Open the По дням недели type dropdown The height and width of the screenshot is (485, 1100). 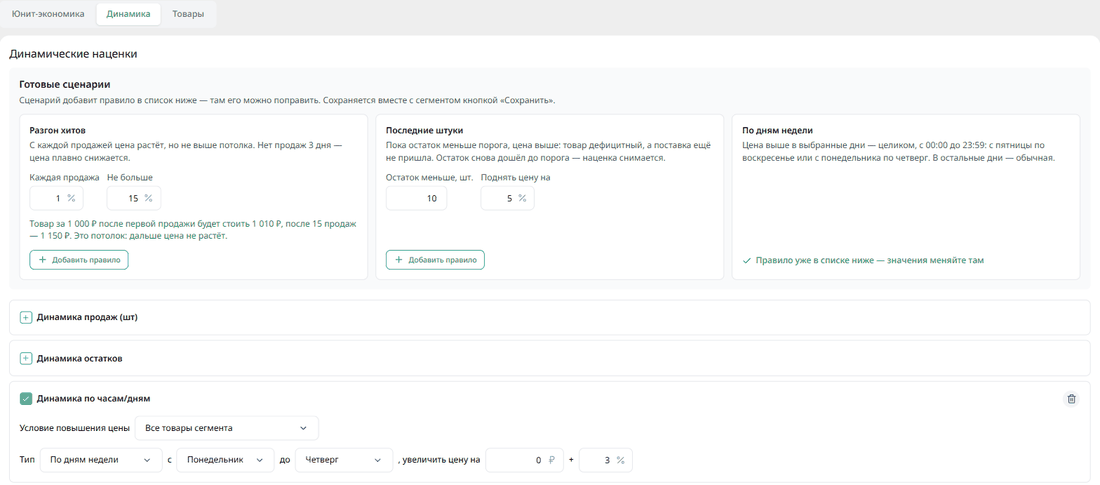101,460
